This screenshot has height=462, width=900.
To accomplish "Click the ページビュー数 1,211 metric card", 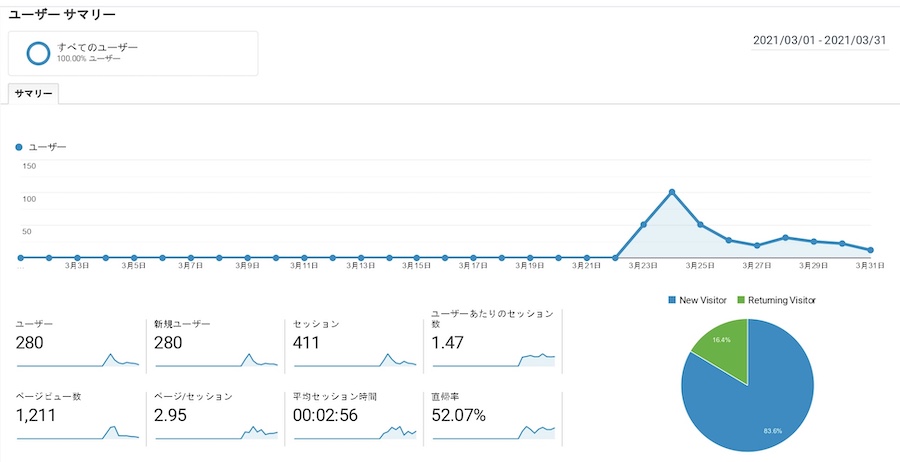I will pos(77,419).
